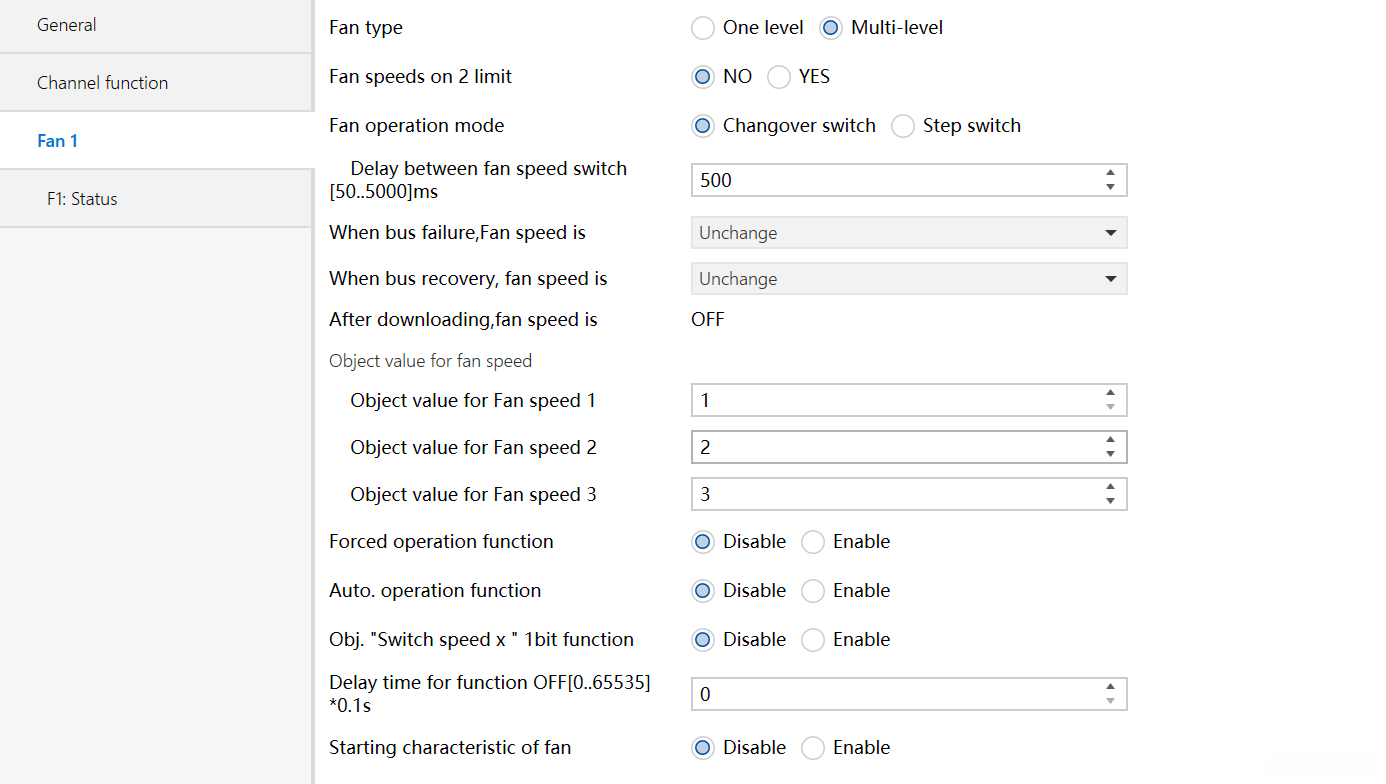Select Multi-level fan type radio button
This screenshot has height=784, width=1386.
[831, 28]
